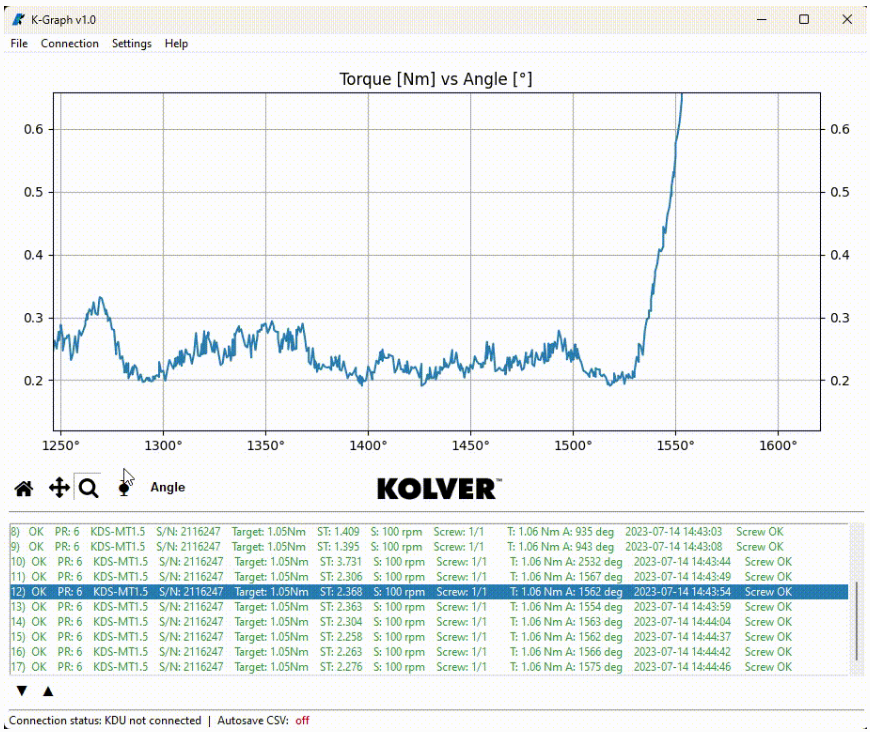The width and height of the screenshot is (870, 732).
Task: Select the data marker pin tool
Action: (124, 487)
